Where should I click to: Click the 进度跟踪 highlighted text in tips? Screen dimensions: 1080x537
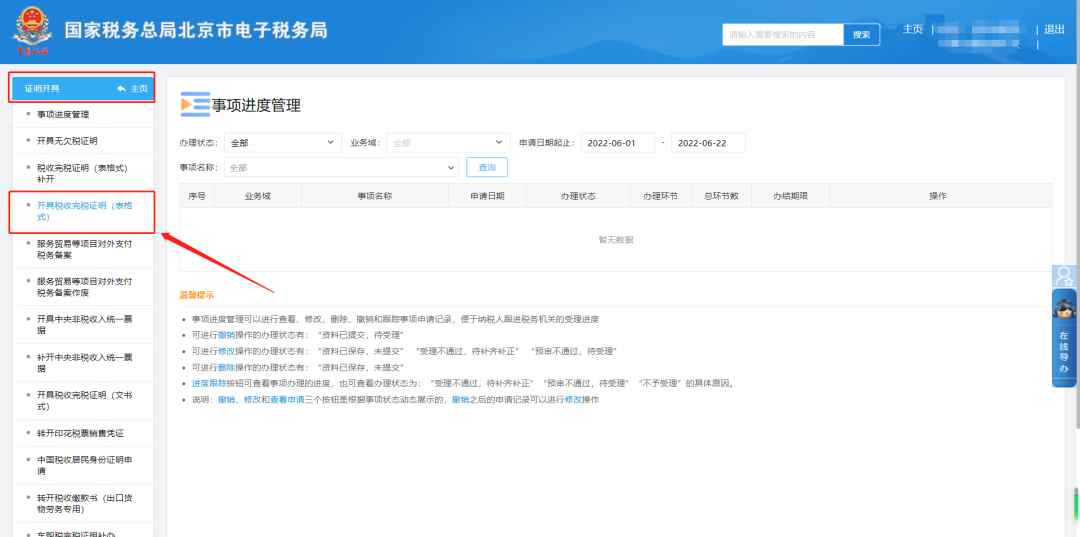coord(209,383)
